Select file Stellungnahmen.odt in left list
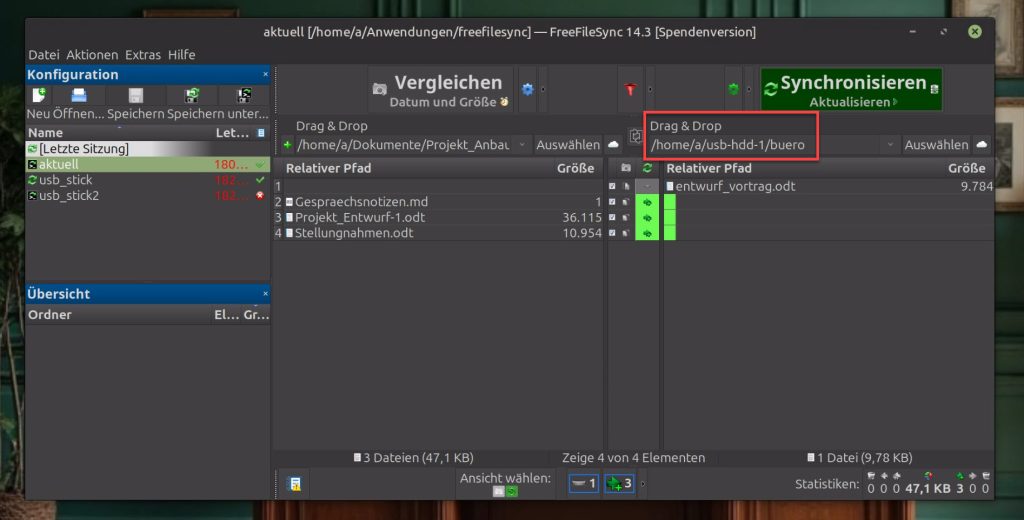Screen dimensions: 1024x520 tap(354, 233)
